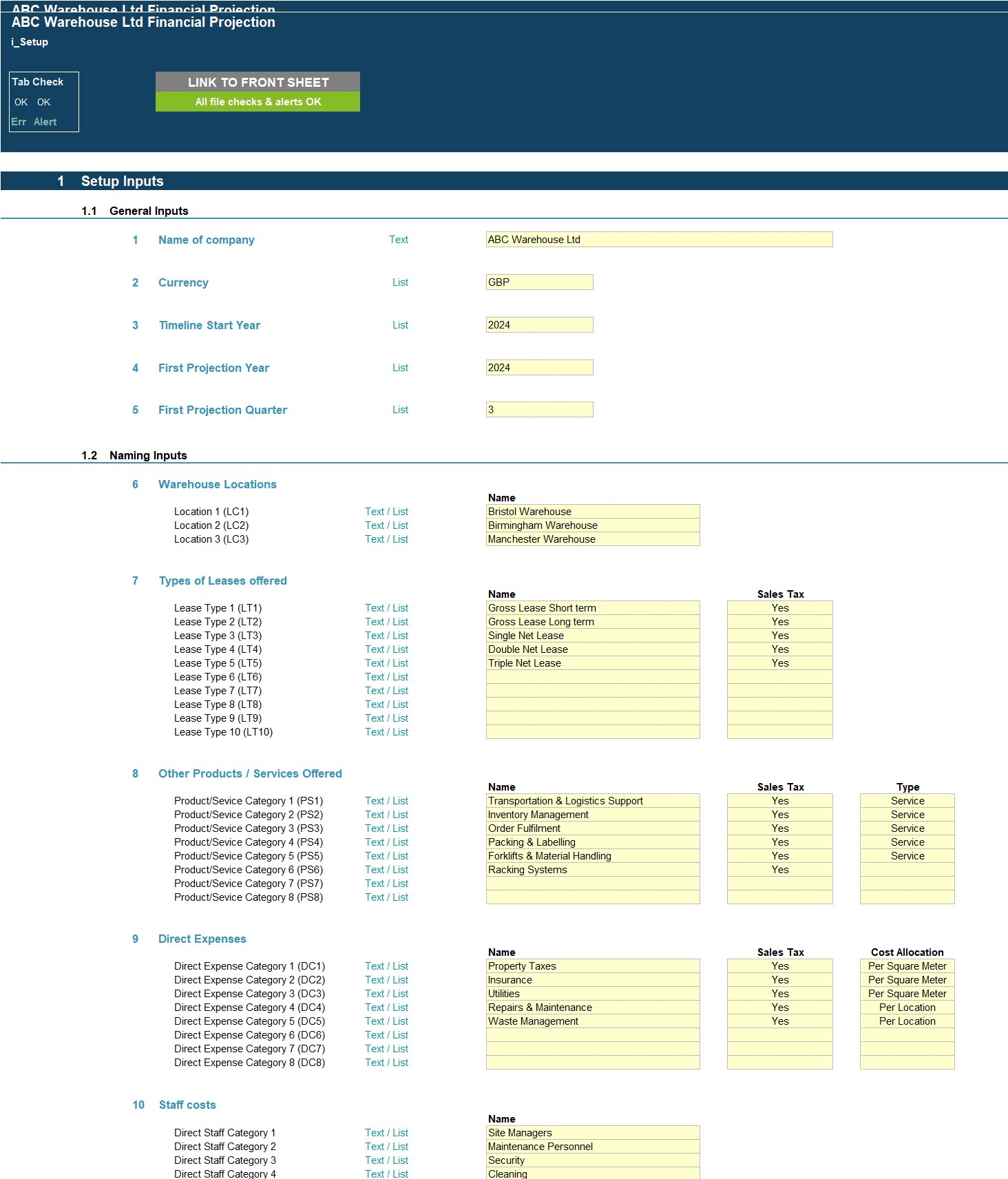The image size is (1008, 1179).
Task: Select the Repairs & Maintenance name cell
Action: coord(593,1008)
